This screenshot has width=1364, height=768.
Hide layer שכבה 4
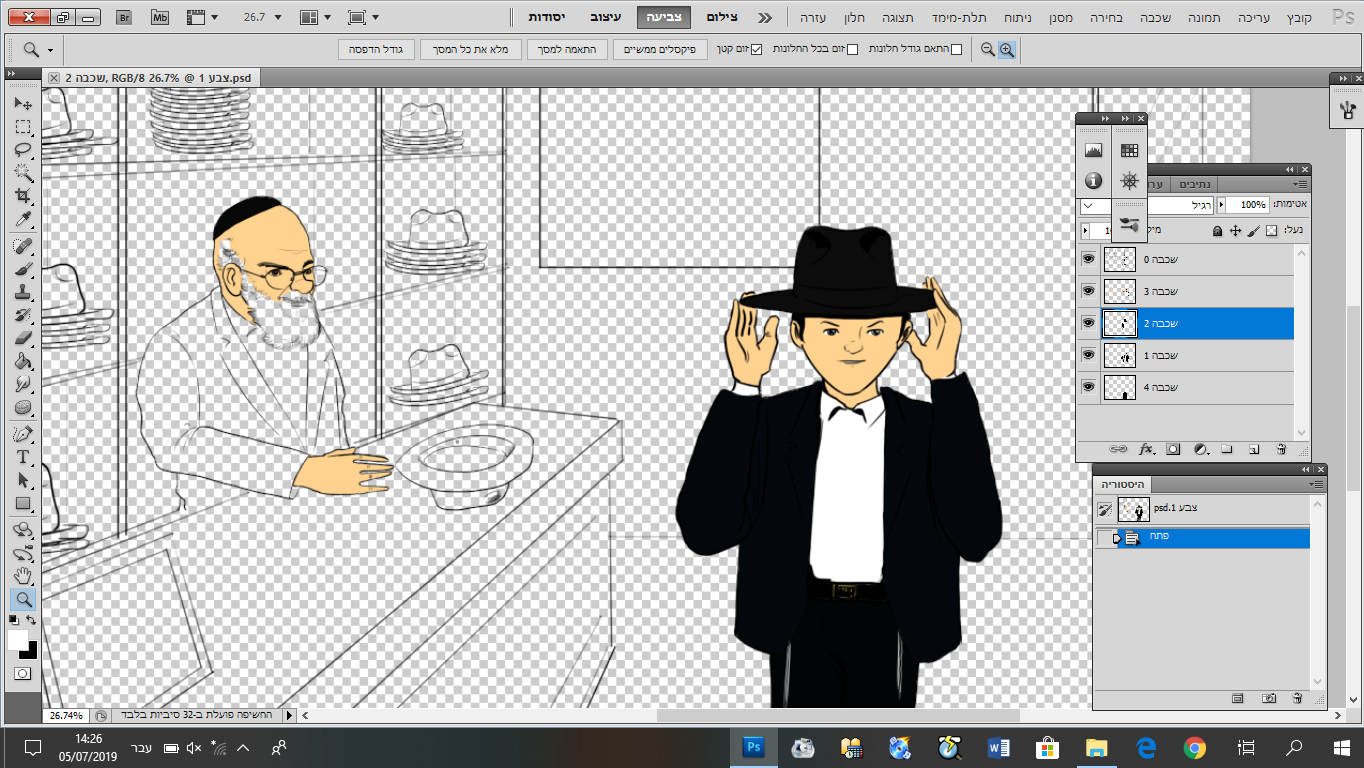click(1088, 387)
